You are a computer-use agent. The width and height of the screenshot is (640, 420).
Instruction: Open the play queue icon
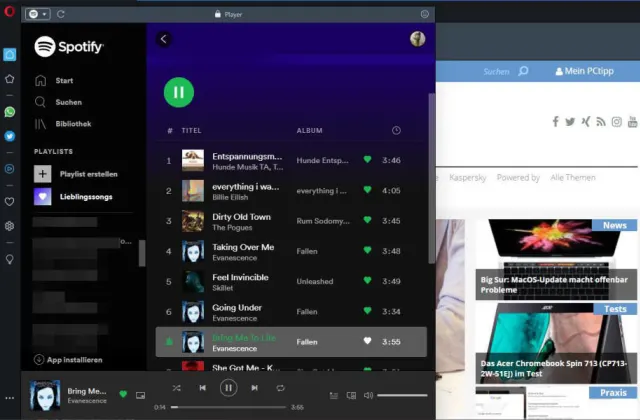click(x=334, y=396)
